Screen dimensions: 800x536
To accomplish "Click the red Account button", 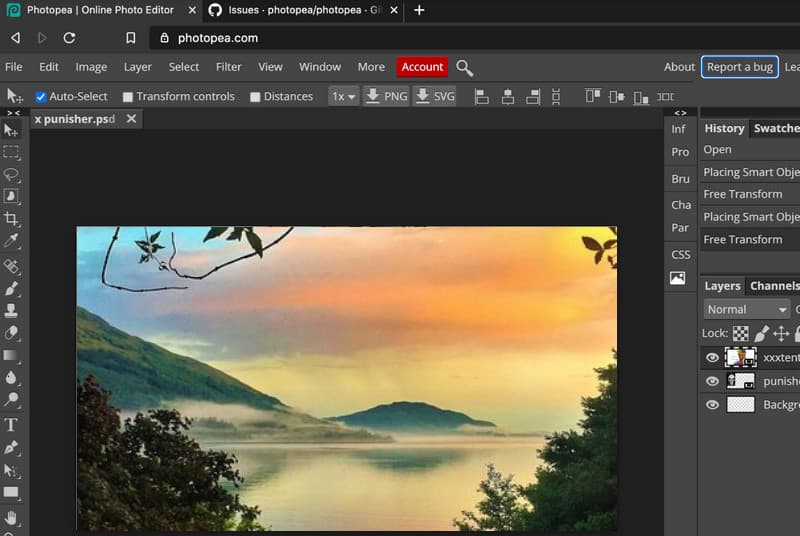I will tap(422, 67).
